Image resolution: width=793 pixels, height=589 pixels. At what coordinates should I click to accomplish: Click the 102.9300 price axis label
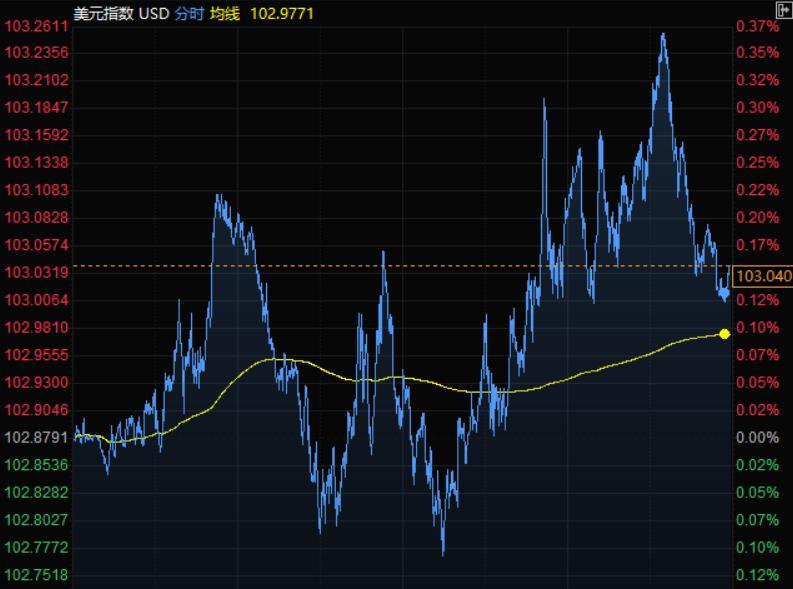point(36,382)
